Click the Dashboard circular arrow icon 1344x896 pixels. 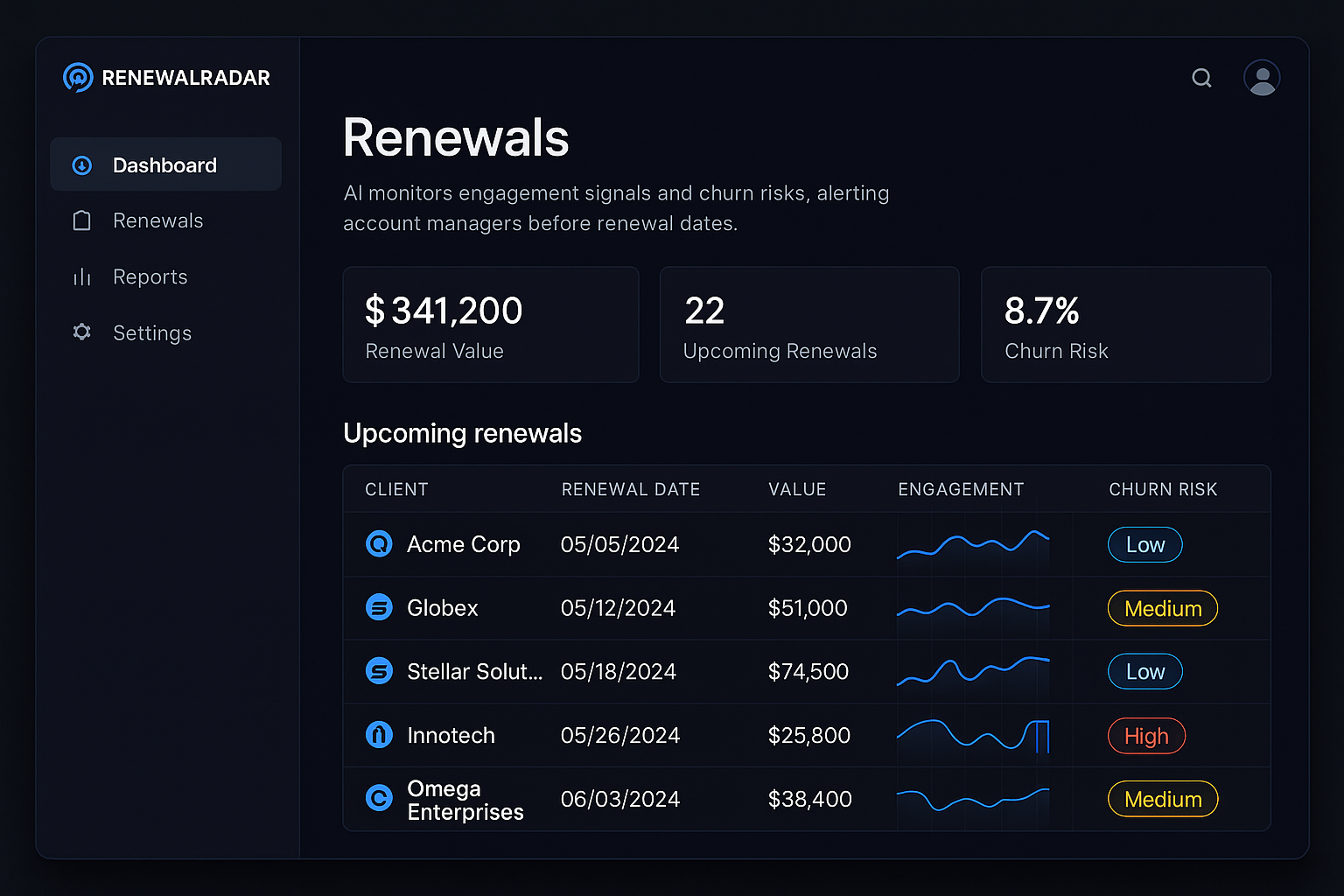[81, 164]
